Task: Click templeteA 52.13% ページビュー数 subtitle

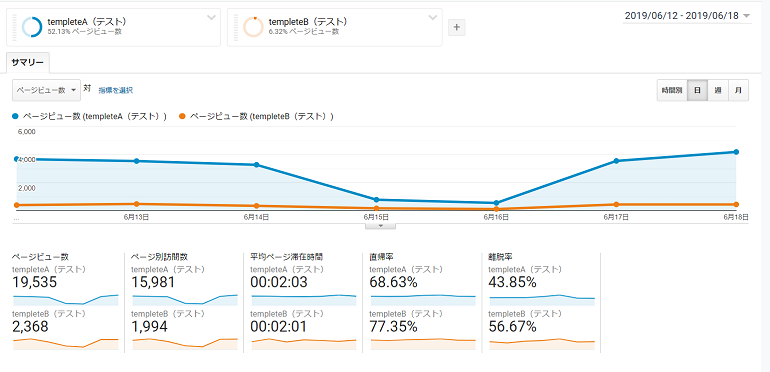Action: pyautogui.click(x=85, y=31)
